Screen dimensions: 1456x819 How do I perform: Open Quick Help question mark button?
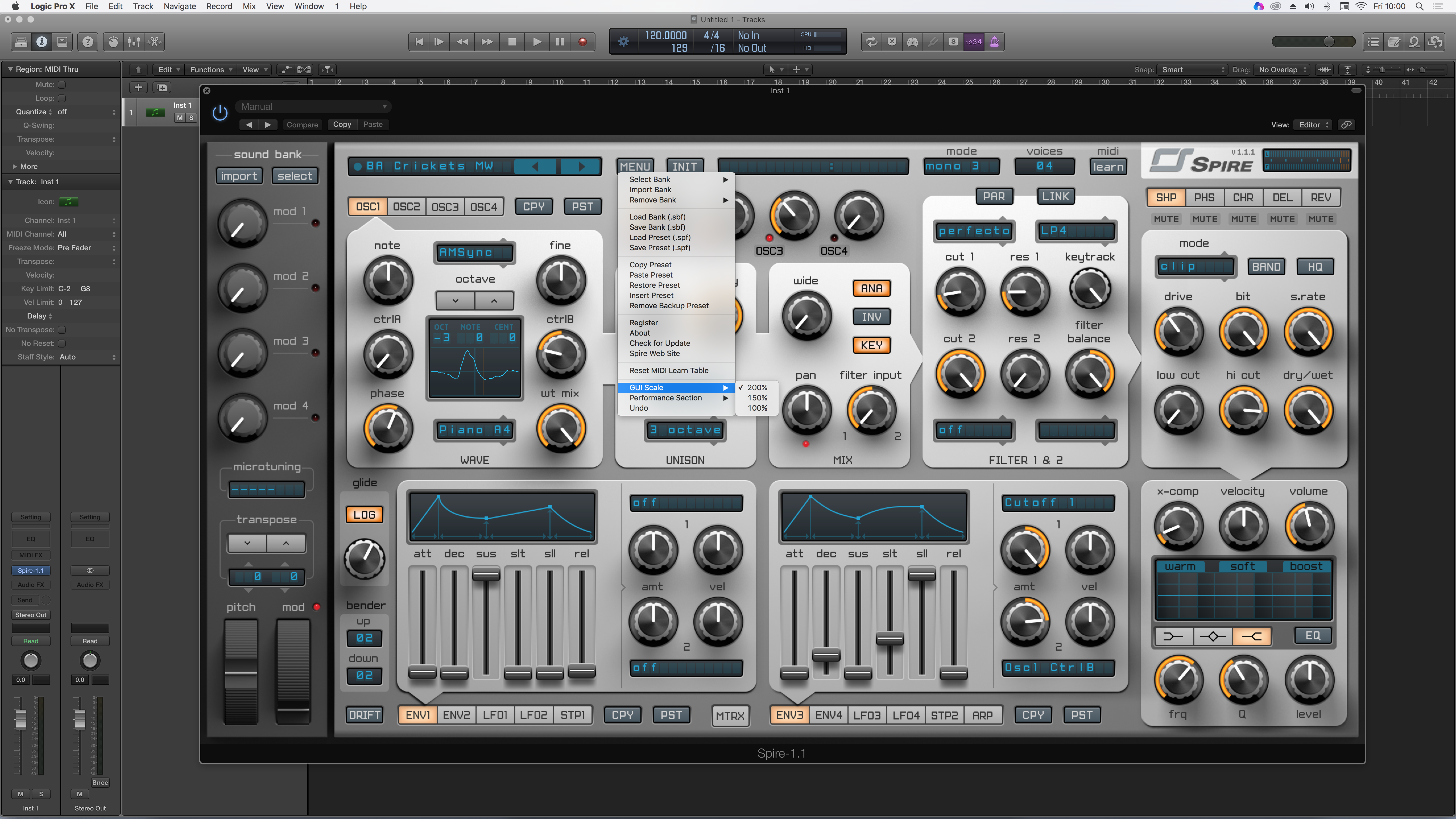click(88, 42)
